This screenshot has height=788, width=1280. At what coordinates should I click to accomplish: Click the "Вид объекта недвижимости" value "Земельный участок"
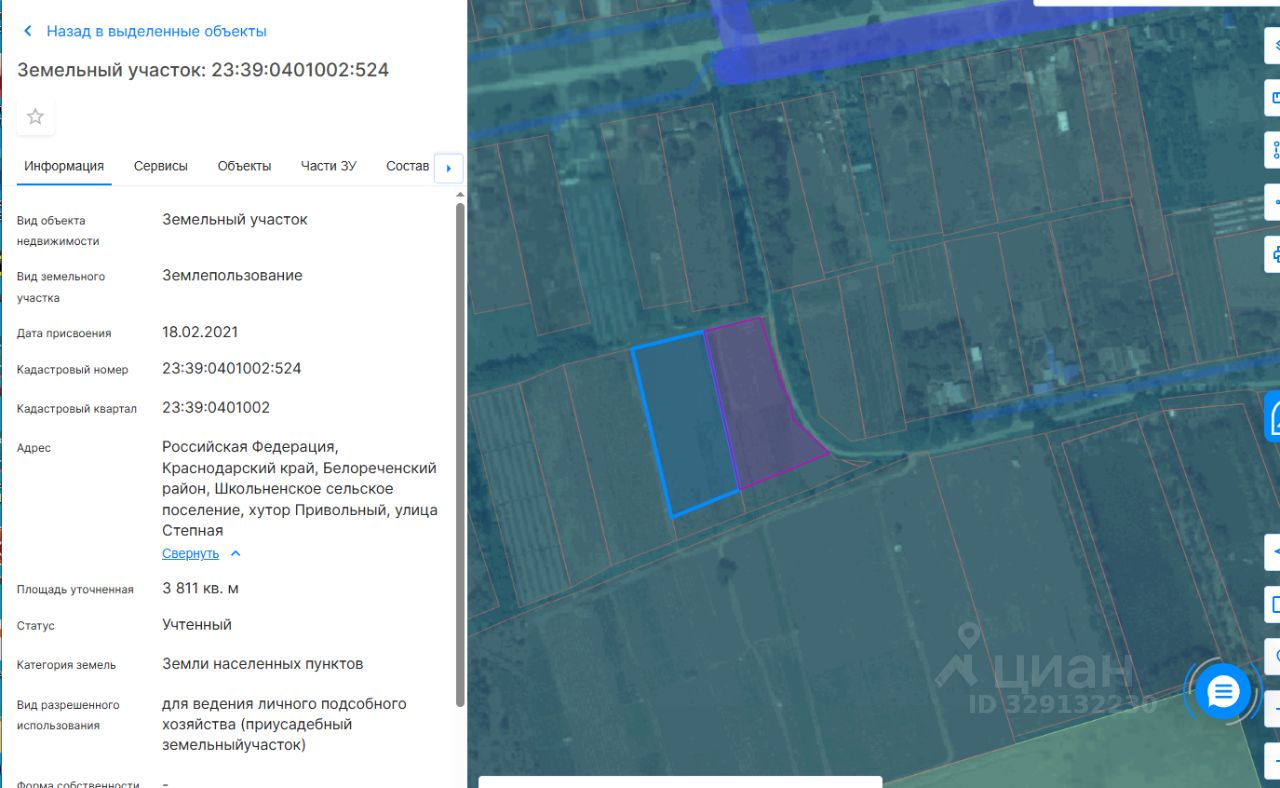click(x=235, y=219)
